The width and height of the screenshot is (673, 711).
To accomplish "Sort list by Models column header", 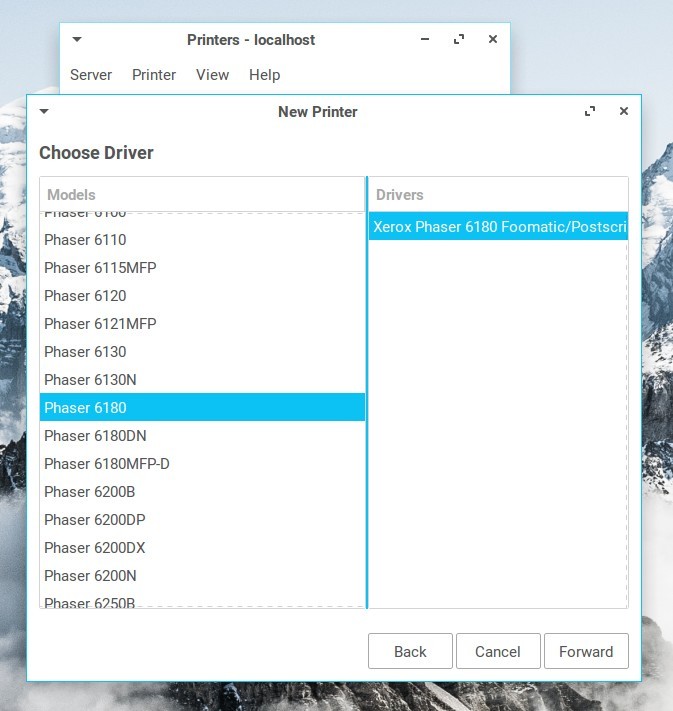I will pos(202,195).
